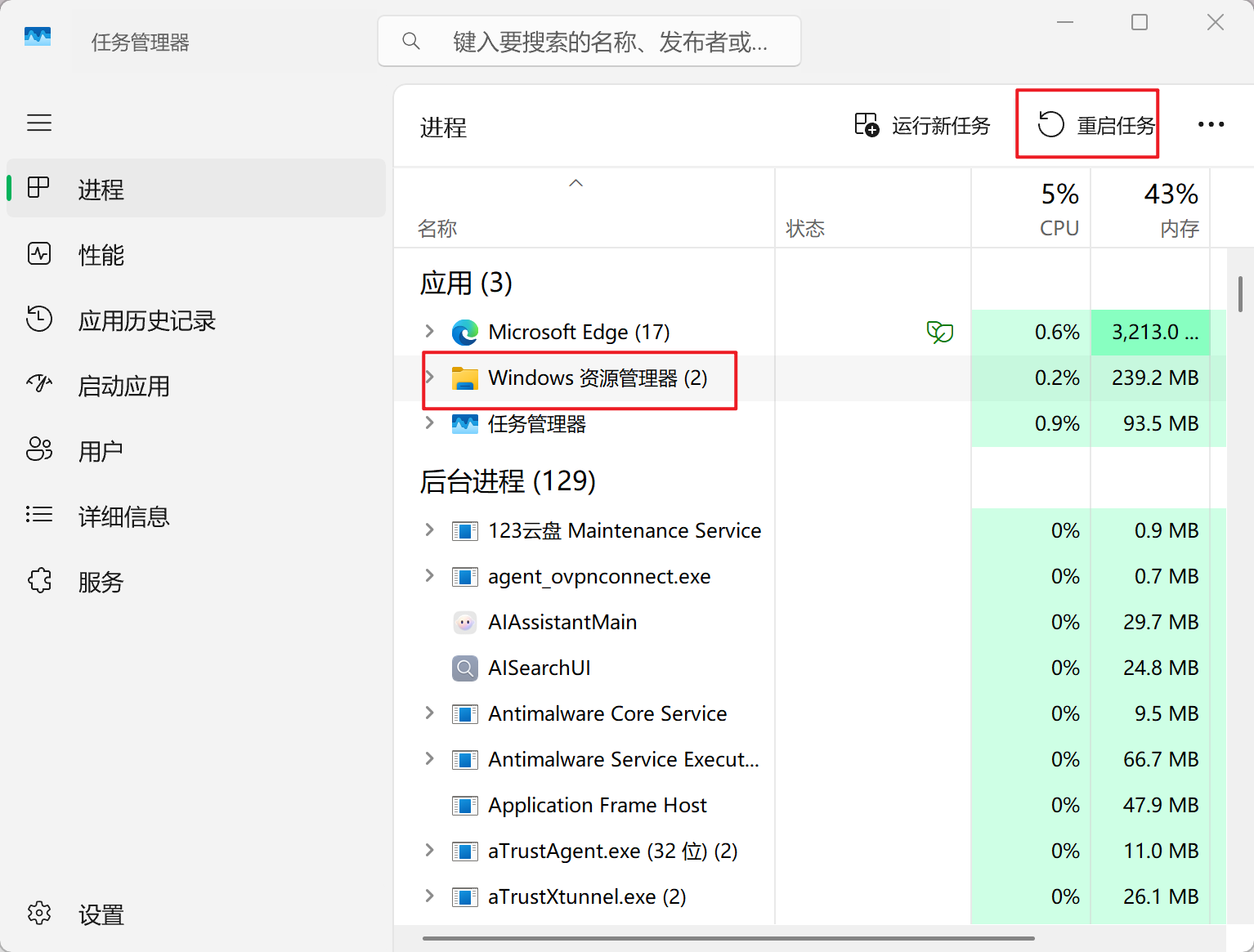Viewport: 1254px width, 952px height.
Task: Expand 123云盘 Maintenance Service row
Action: pos(429,530)
